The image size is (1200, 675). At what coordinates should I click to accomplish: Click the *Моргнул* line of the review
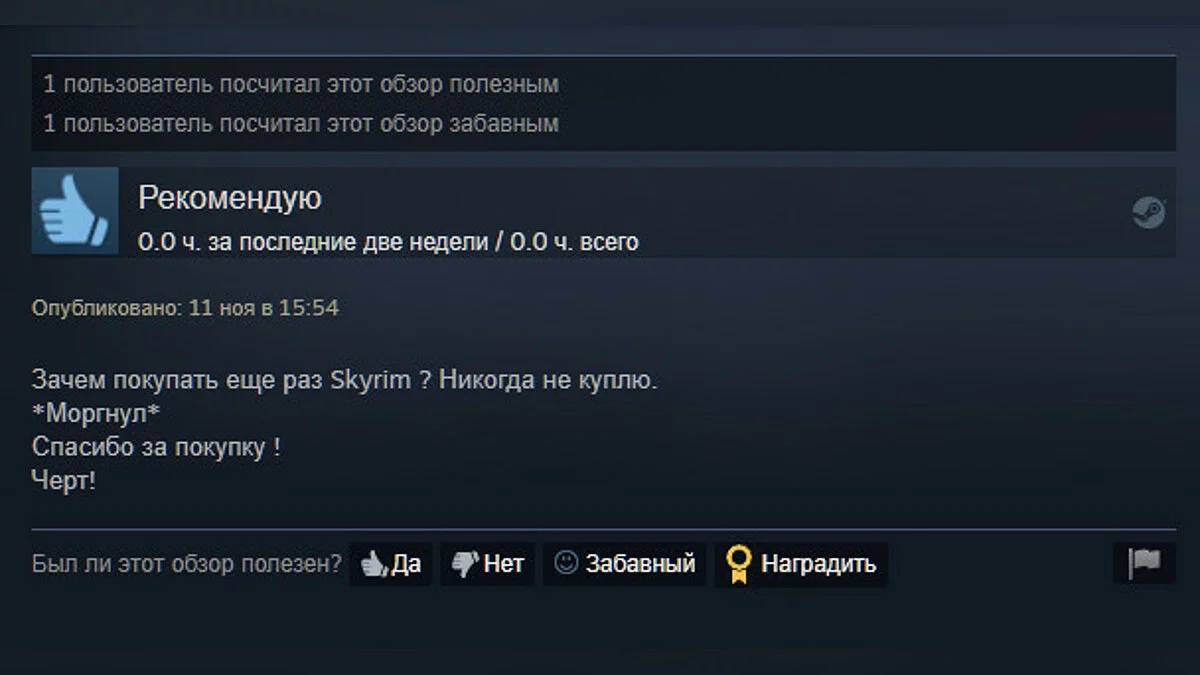pyautogui.click(x=96, y=414)
